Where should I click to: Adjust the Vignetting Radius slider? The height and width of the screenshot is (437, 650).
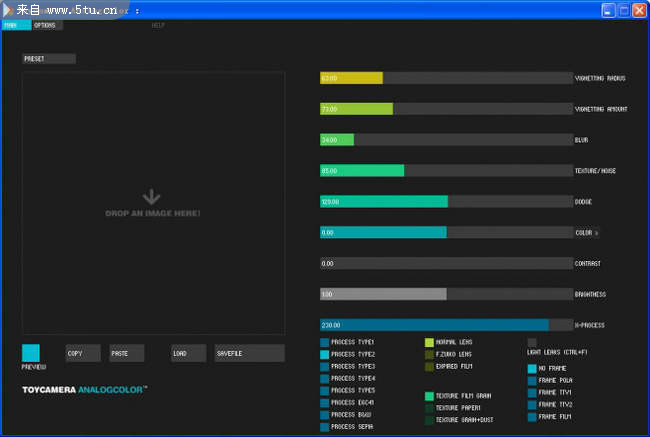click(445, 78)
